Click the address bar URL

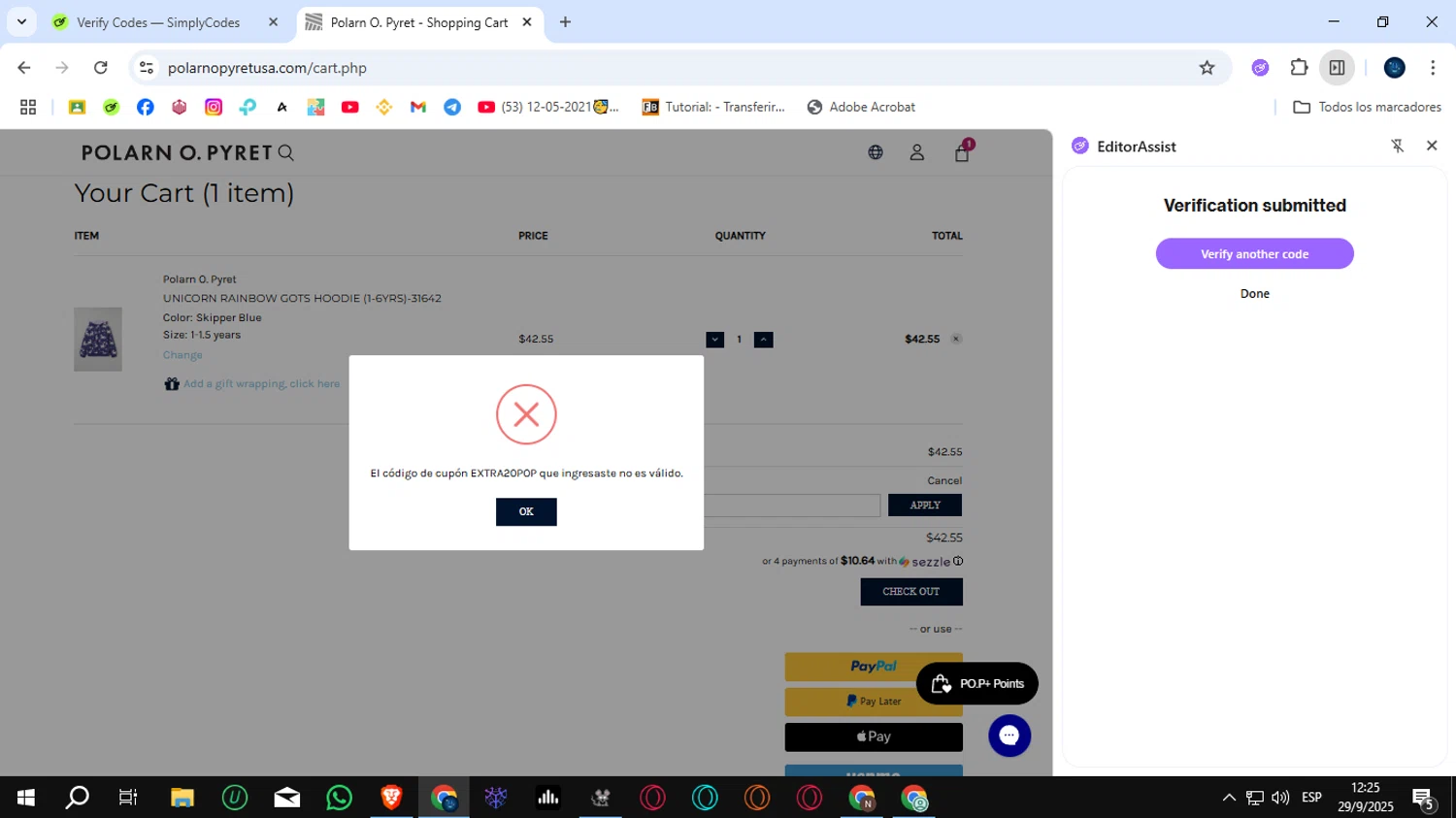coord(267,68)
